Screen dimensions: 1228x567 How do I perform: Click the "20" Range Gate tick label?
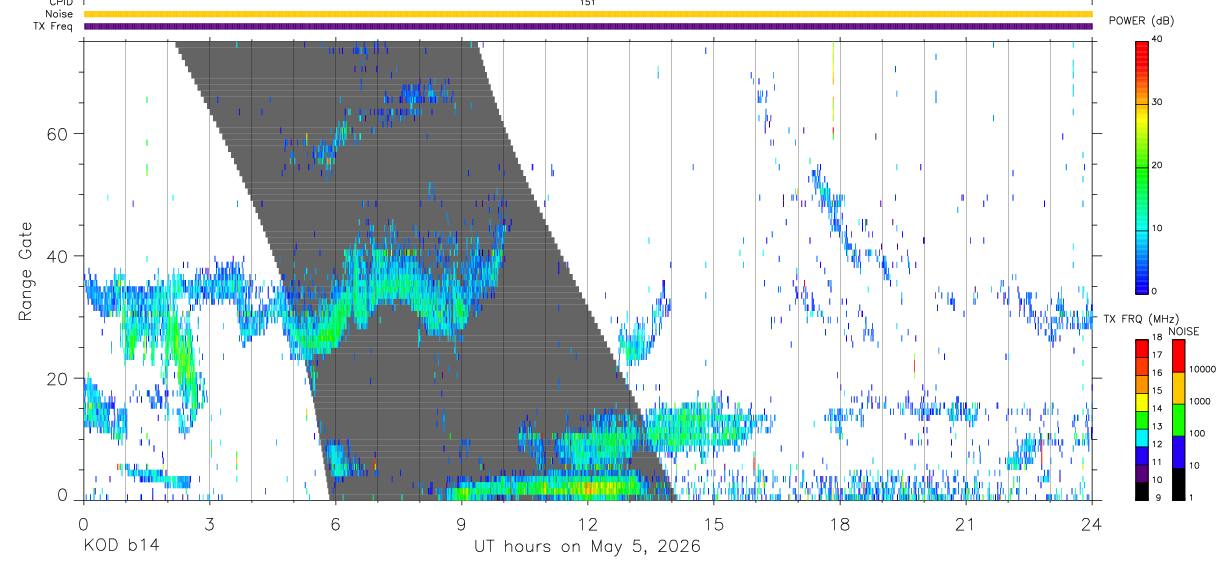click(x=59, y=379)
